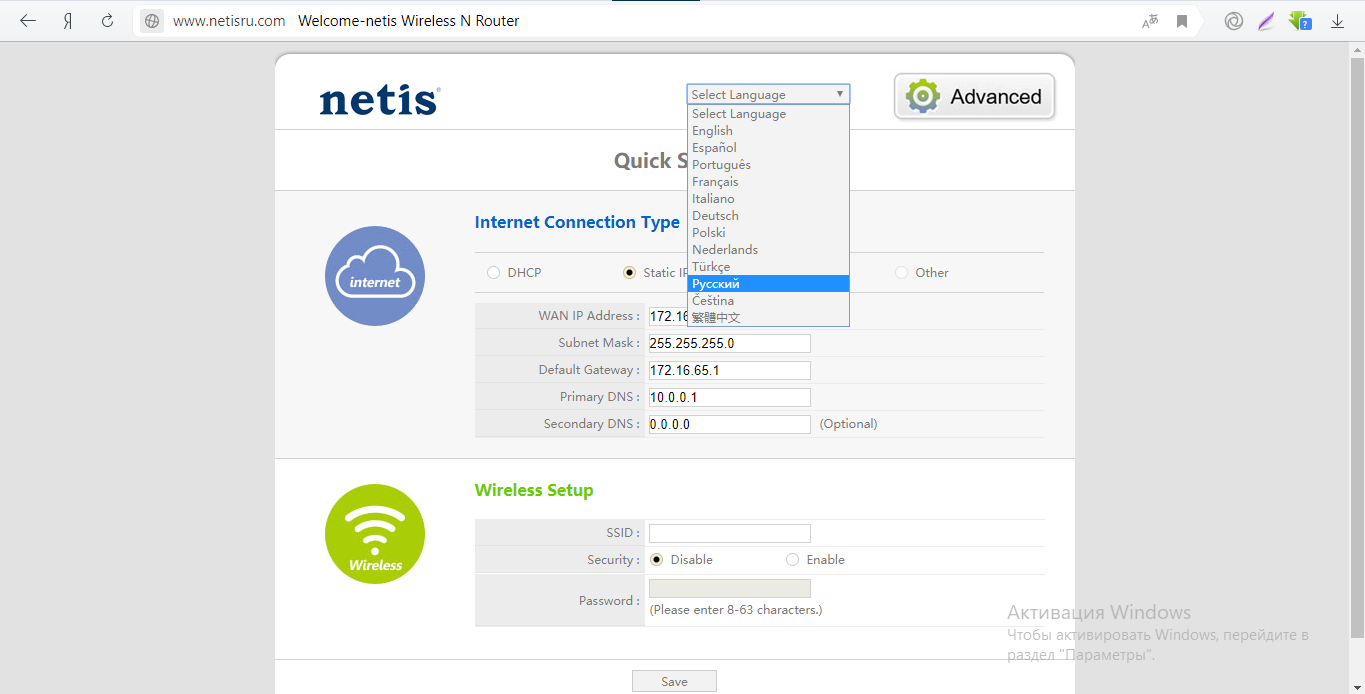Choose Deutsch from the language list
The width and height of the screenshot is (1365, 694).
pyautogui.click(x=768, y=216)
